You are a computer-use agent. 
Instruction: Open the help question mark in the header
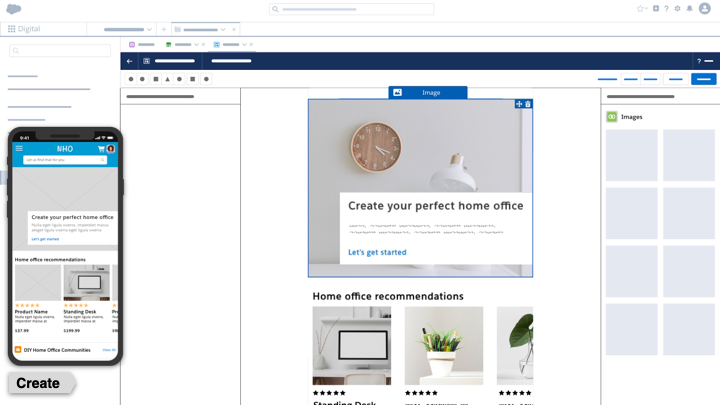click(666, 9)
